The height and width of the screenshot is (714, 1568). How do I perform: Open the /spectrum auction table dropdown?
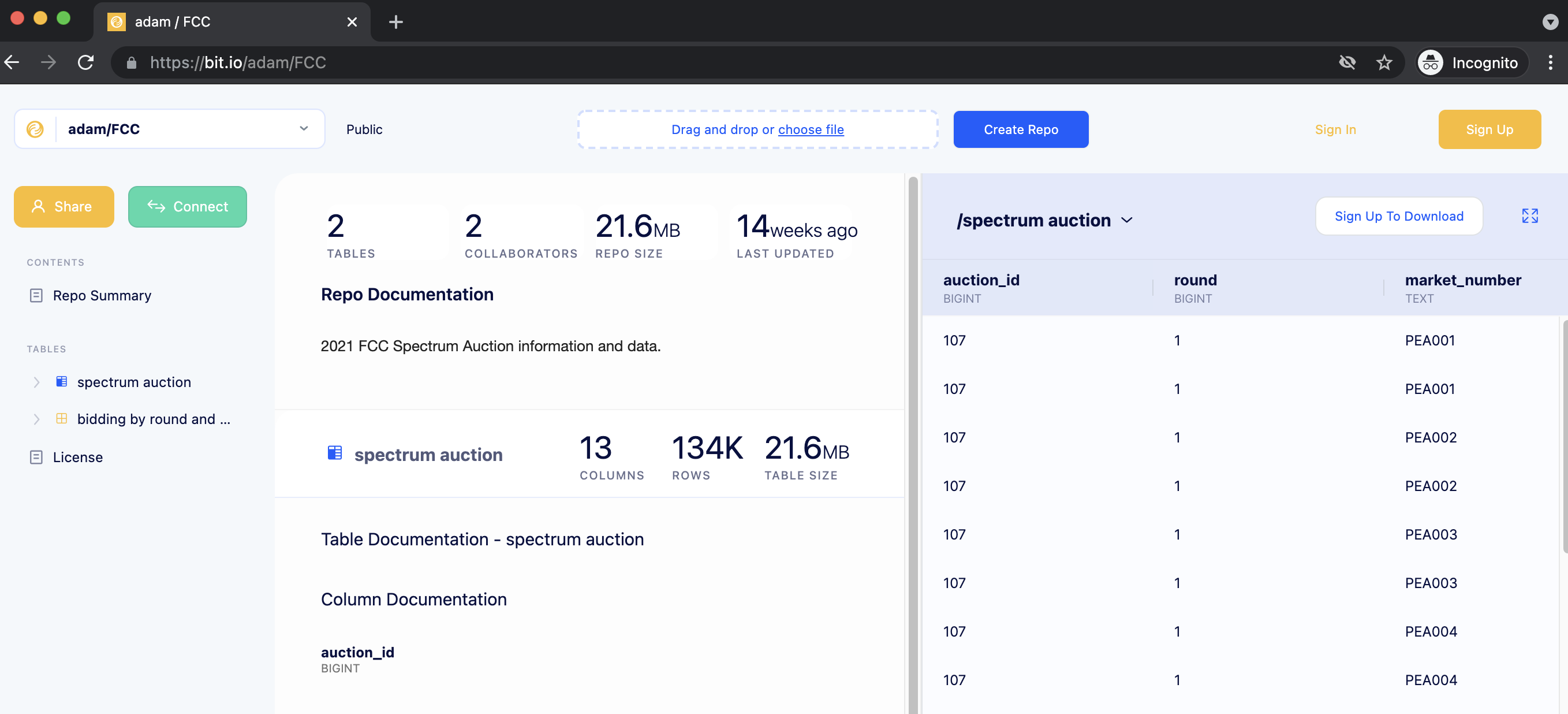1127,221
